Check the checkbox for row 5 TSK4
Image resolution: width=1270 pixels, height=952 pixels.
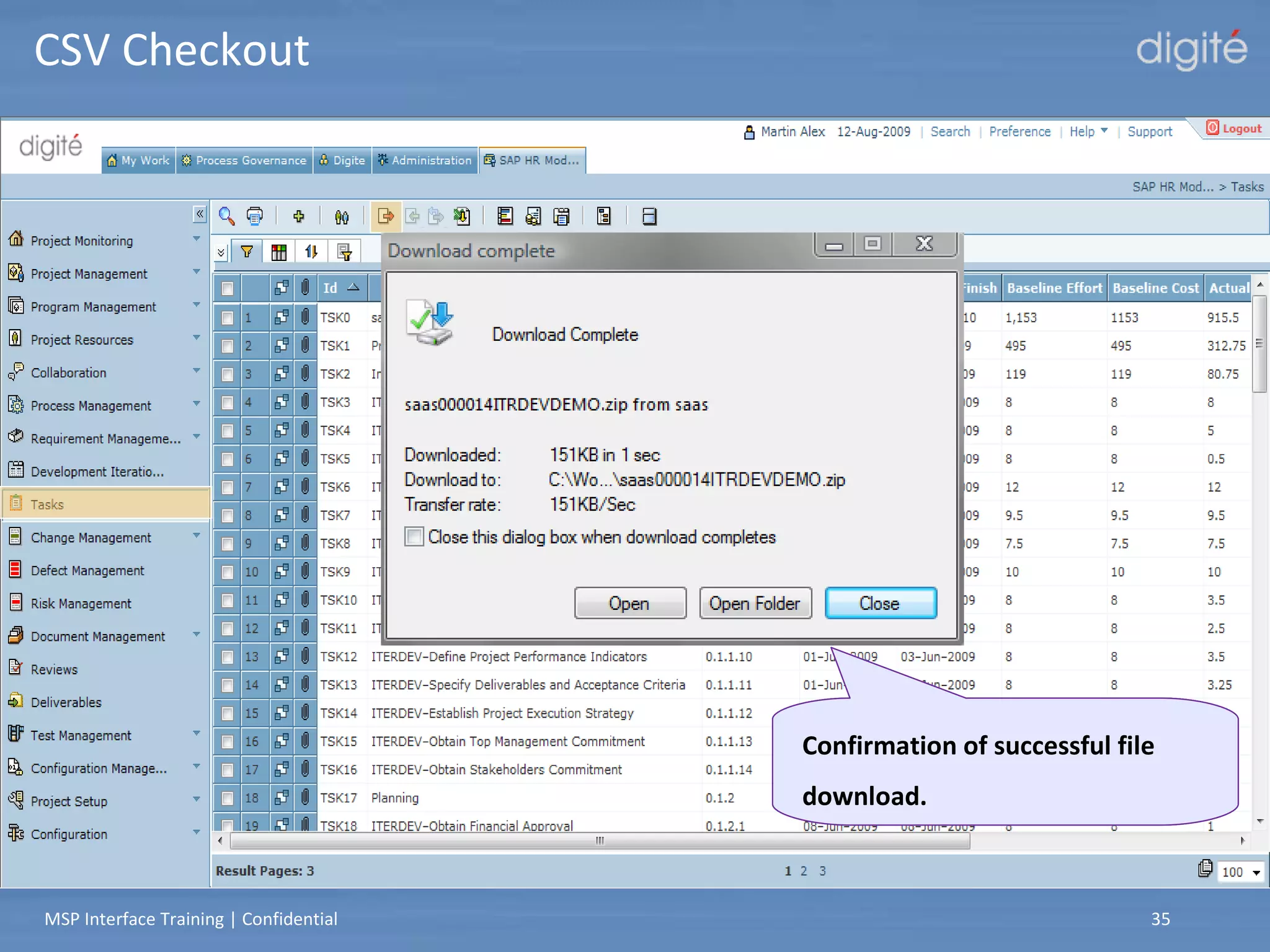click(228, 431)
